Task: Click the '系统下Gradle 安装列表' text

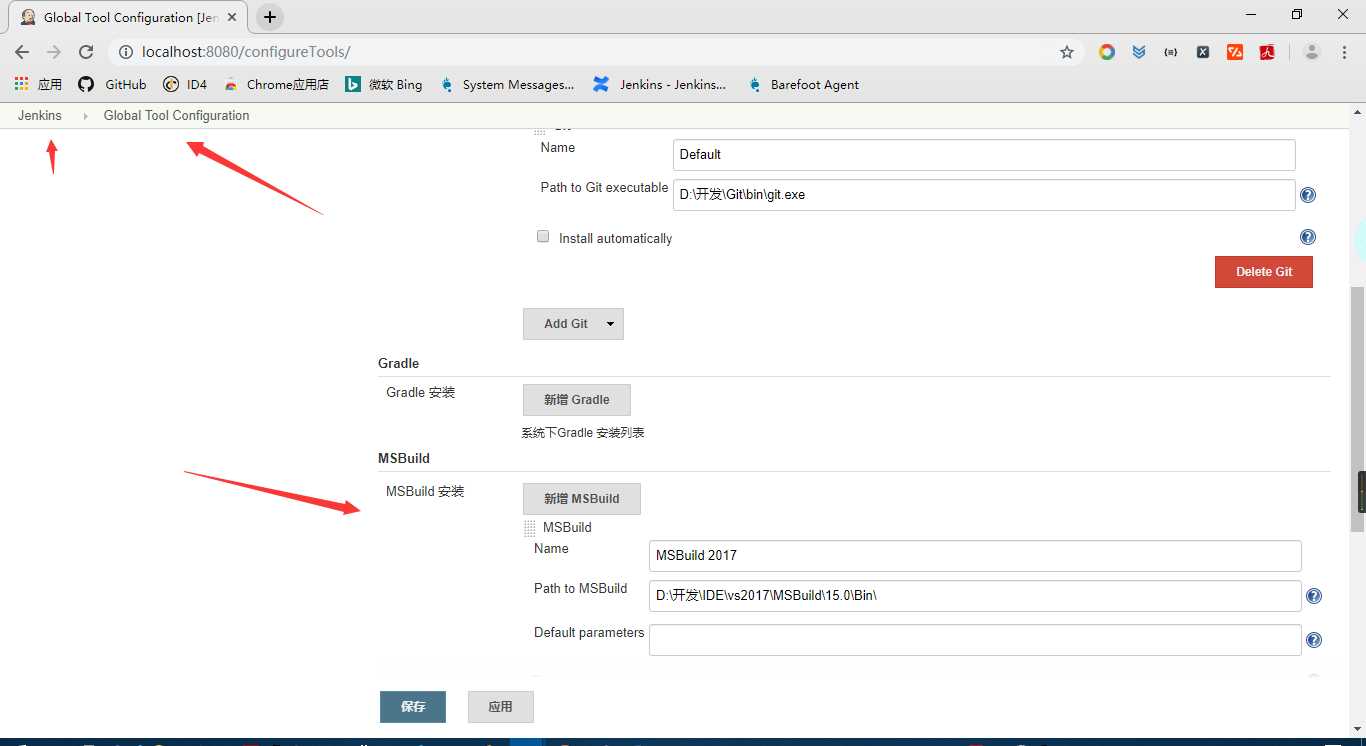Action: (x=583, y=433)
